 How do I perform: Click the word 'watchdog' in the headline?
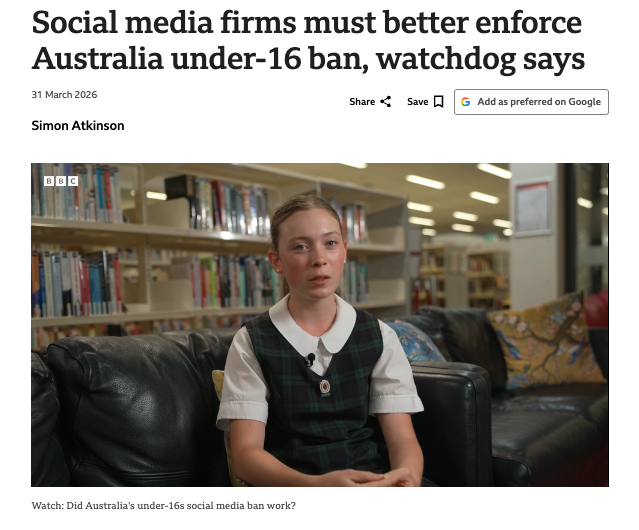click(446, 59)
